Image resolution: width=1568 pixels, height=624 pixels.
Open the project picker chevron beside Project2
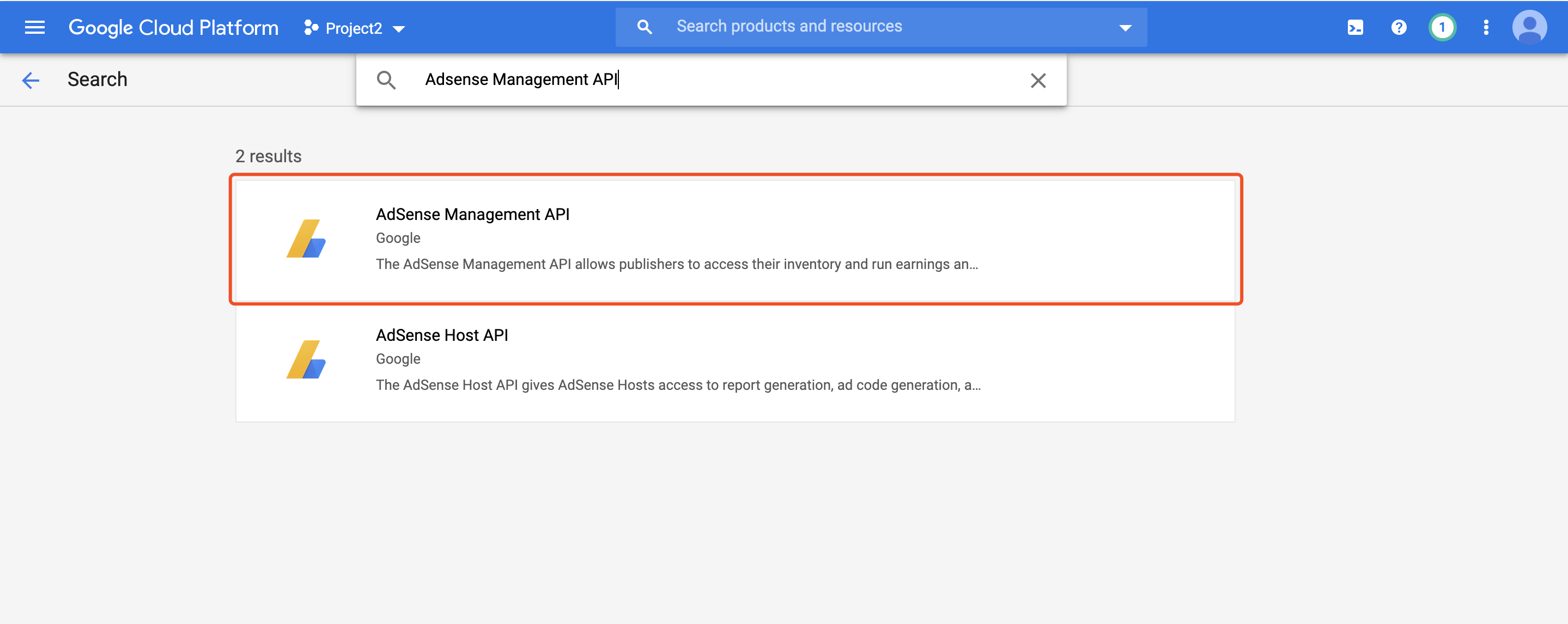tap(399, 28)
